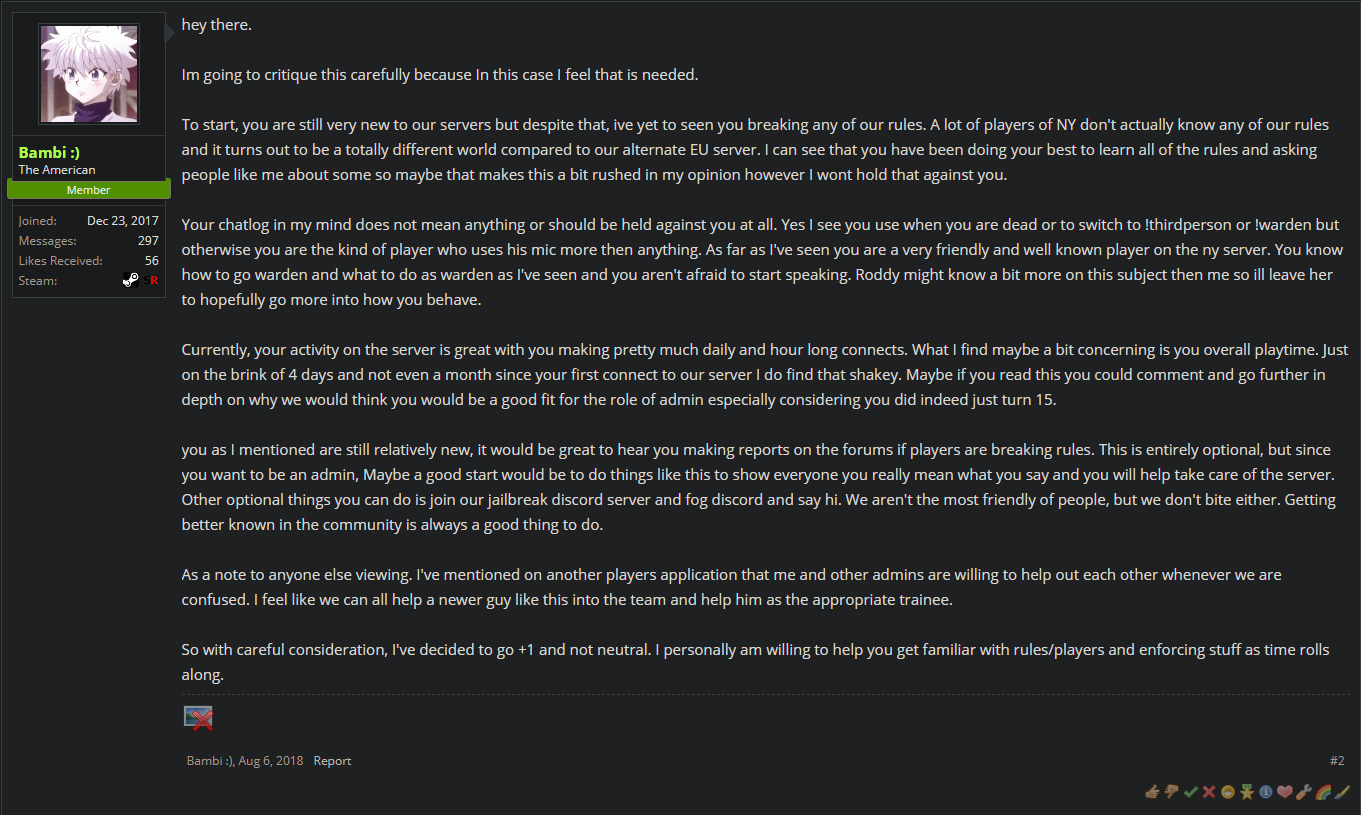Click the Aug 6, 2018 post date

coord(270,761)
